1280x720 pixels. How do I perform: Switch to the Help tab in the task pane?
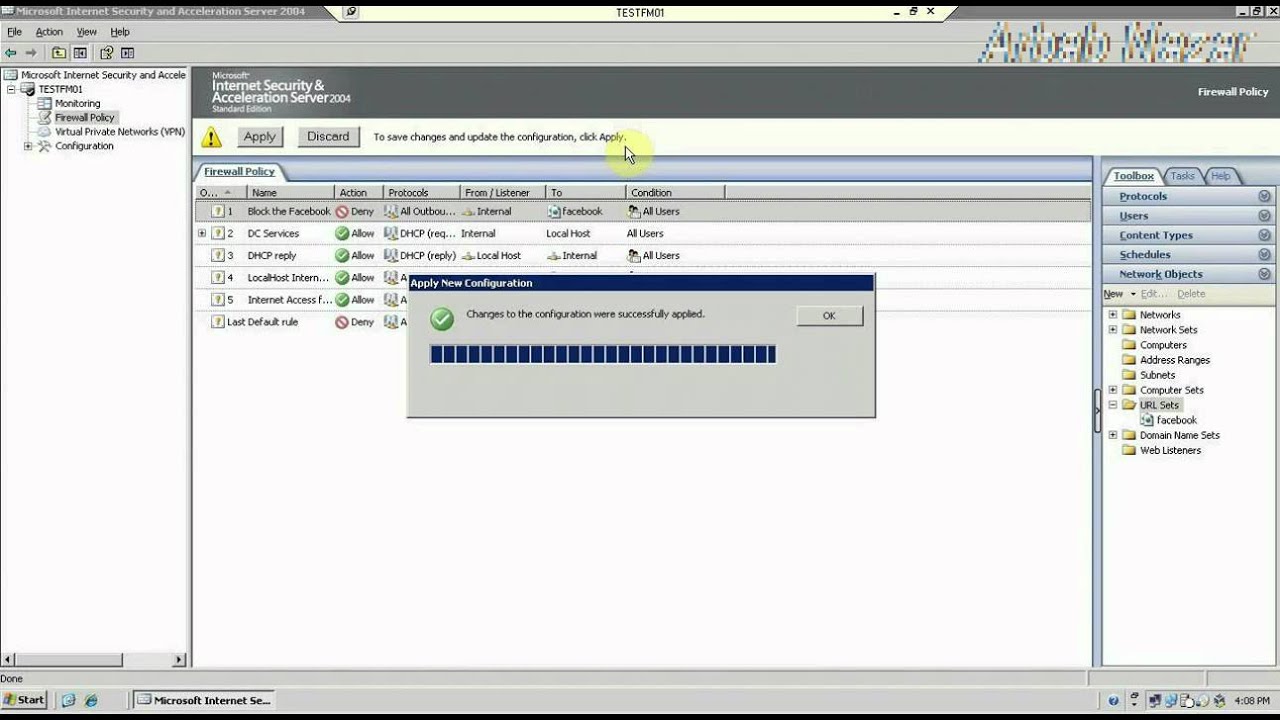pyautogui.click(x=1221, y=176)
